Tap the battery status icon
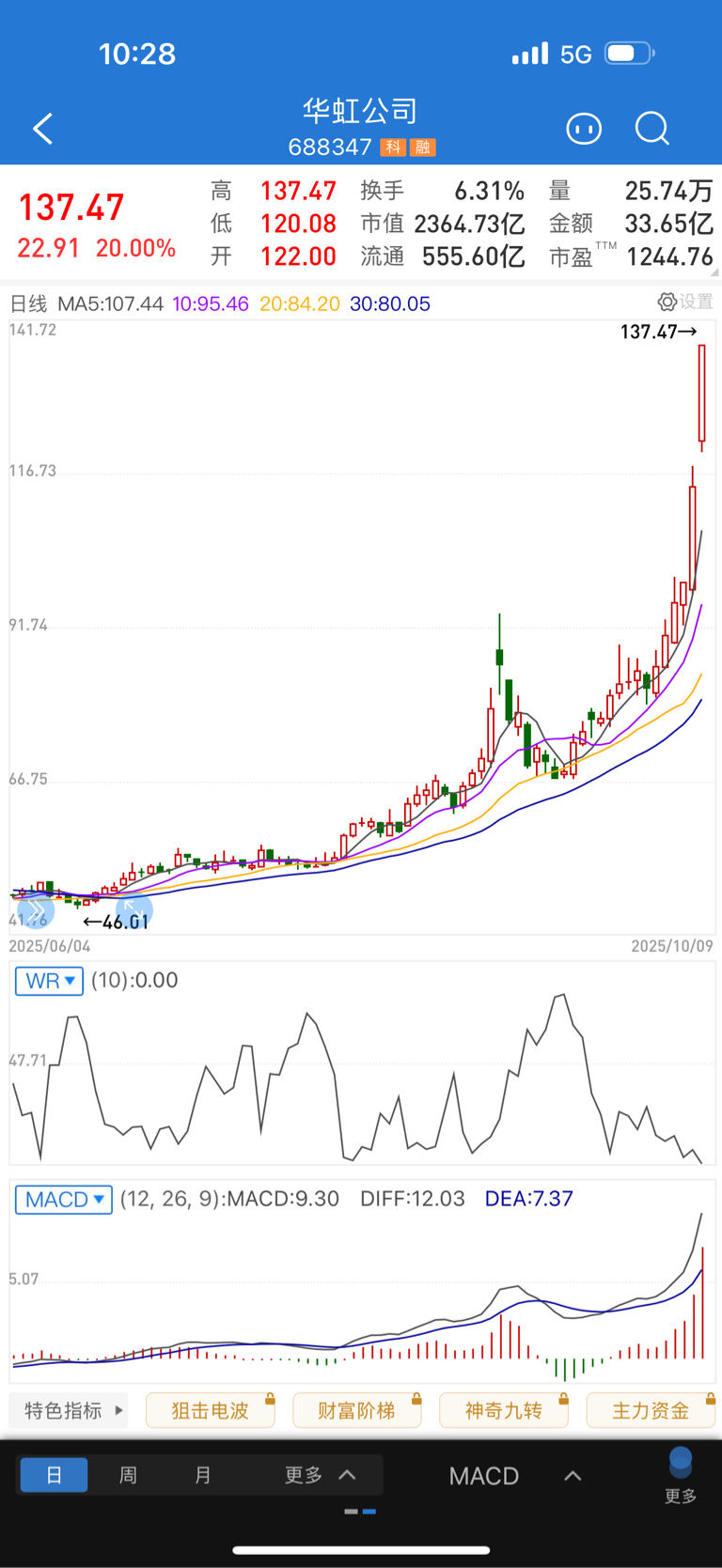Image resolution: width=722 pixels, height=1568 pixels. tap(630, 54)
